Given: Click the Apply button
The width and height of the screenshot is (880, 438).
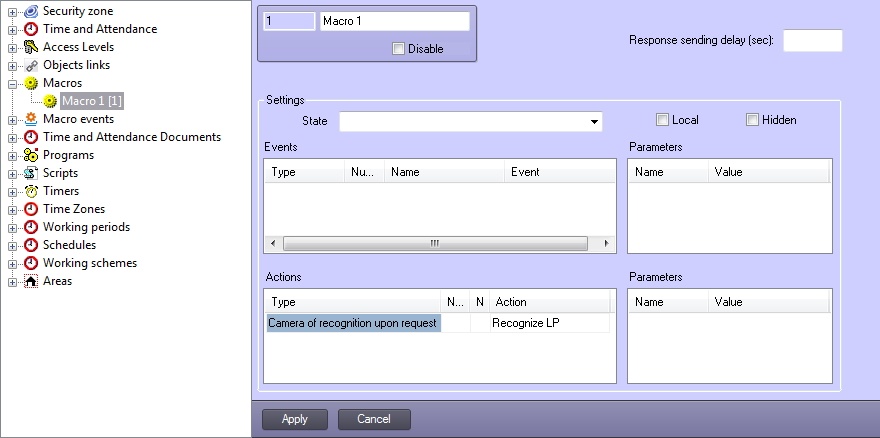Looking at the screenshot, I should click(x=295, y=419).
